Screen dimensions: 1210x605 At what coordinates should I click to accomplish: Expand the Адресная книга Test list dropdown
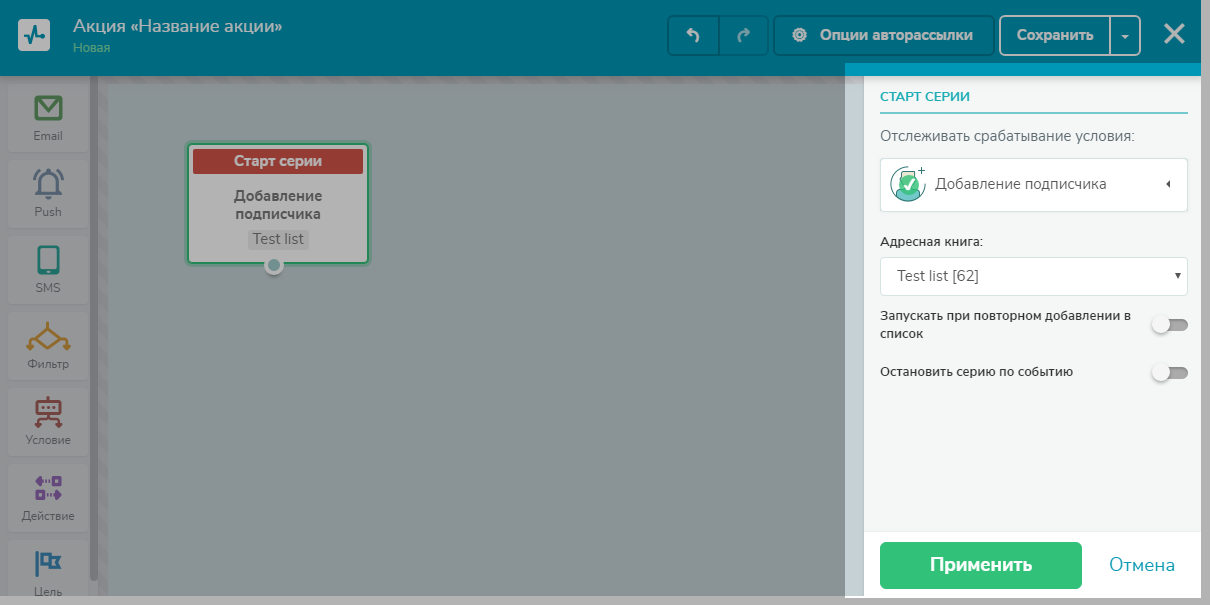point(1033,276)
